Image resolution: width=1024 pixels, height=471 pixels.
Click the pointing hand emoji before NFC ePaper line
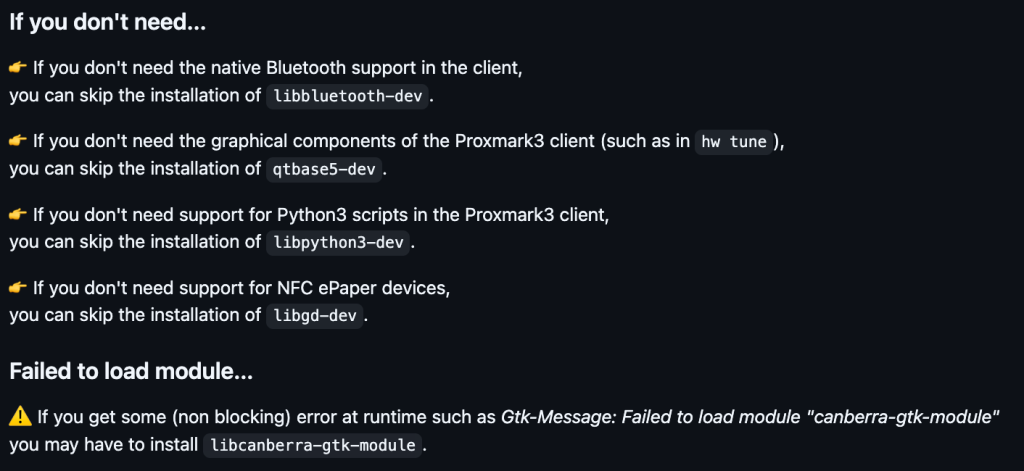coord(19,288)
